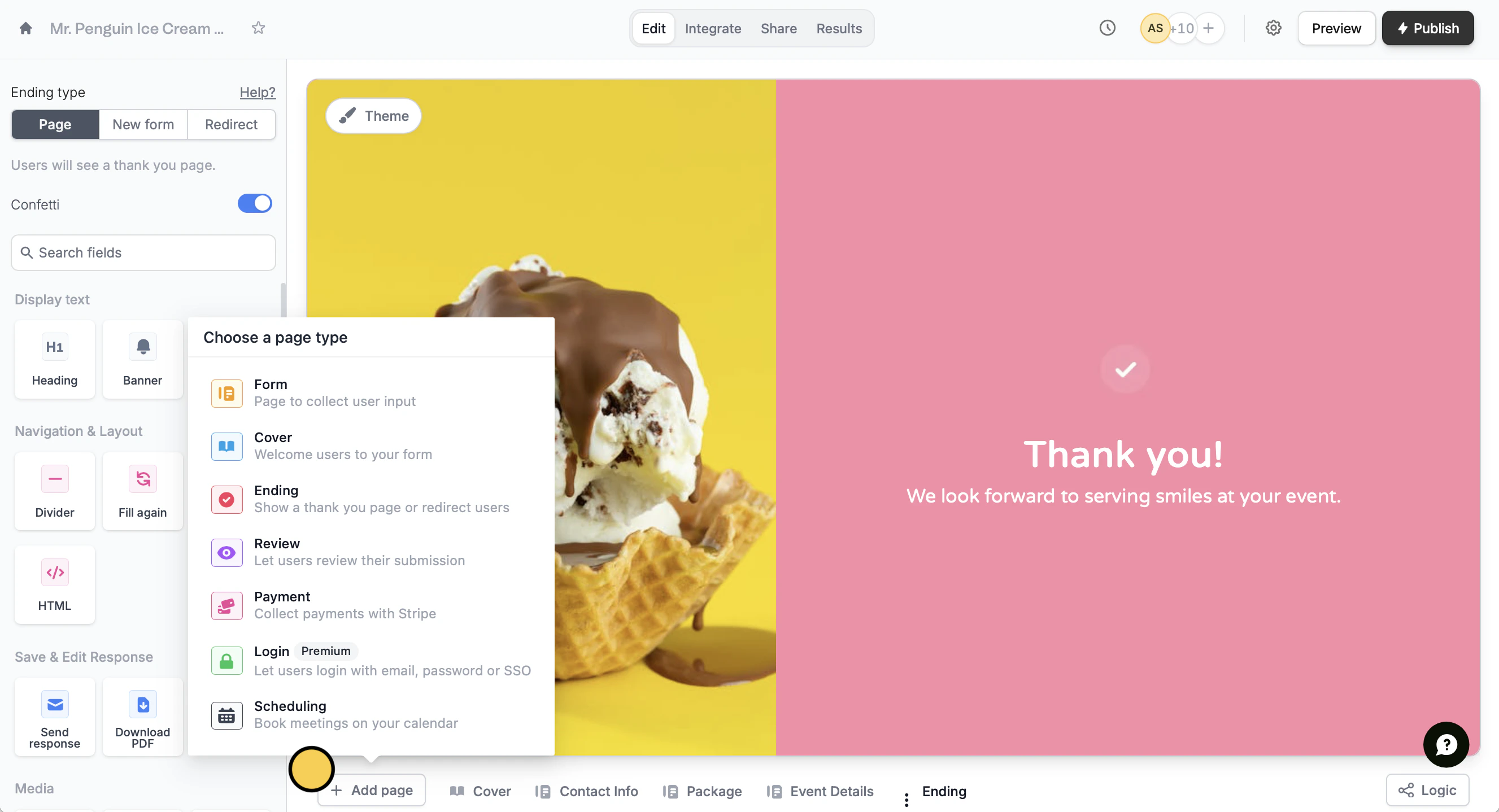Open Ending page options menu dots

[x=906, y=800]
